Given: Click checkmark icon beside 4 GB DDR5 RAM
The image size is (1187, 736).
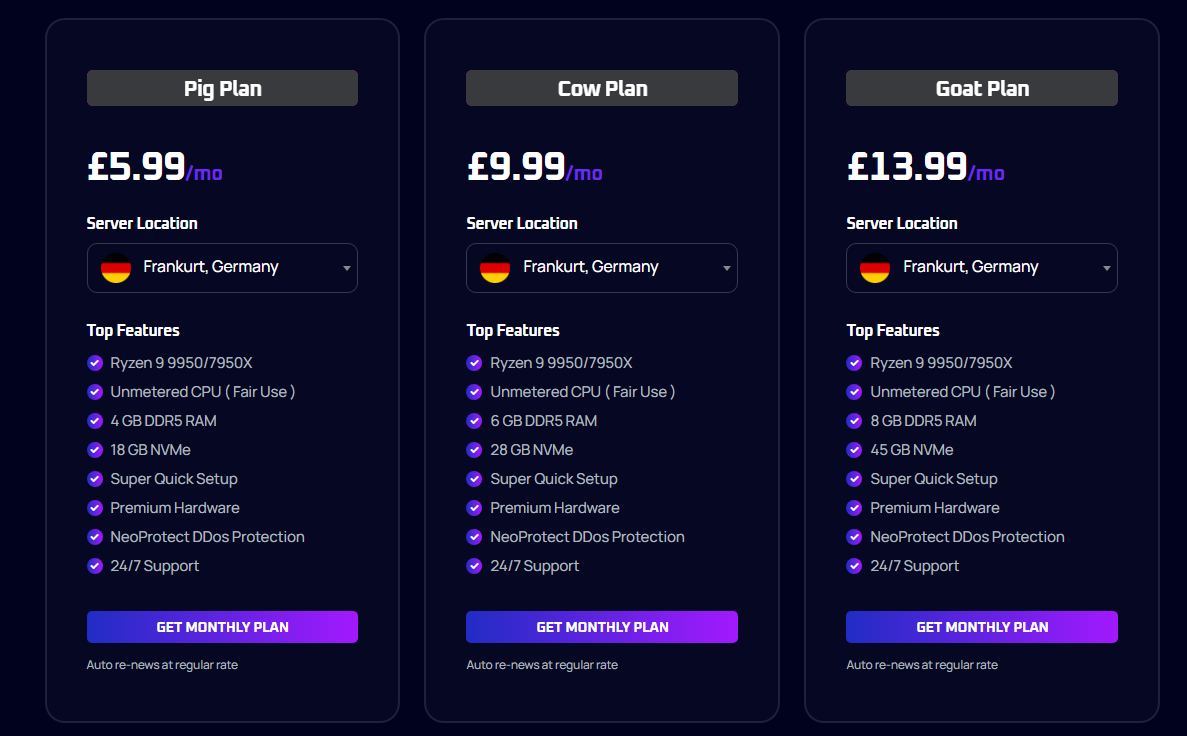Looking at the screenshot, I should [x=95, y=421].
